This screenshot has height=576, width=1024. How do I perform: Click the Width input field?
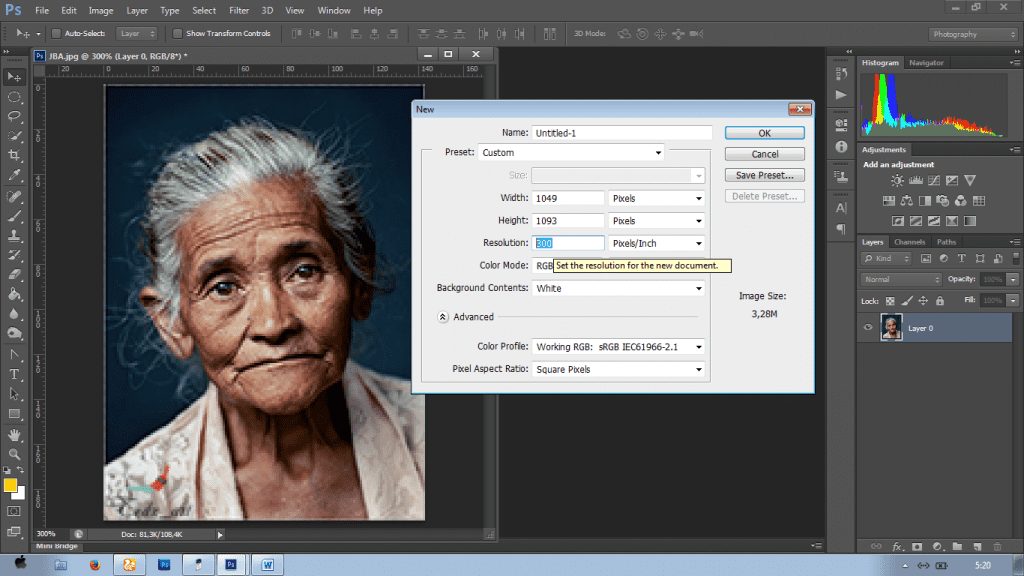(568, 198)
